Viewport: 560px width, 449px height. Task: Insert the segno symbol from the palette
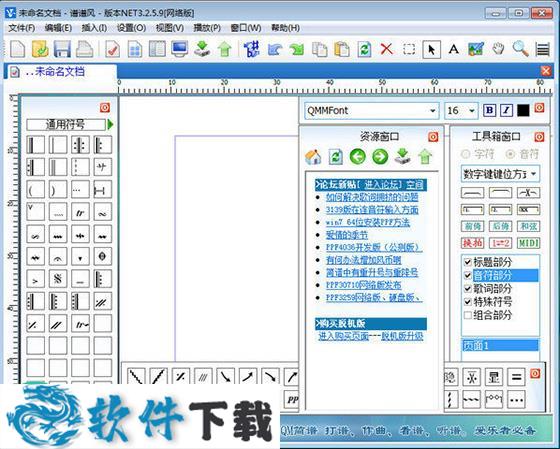click(x=58, y=279)
